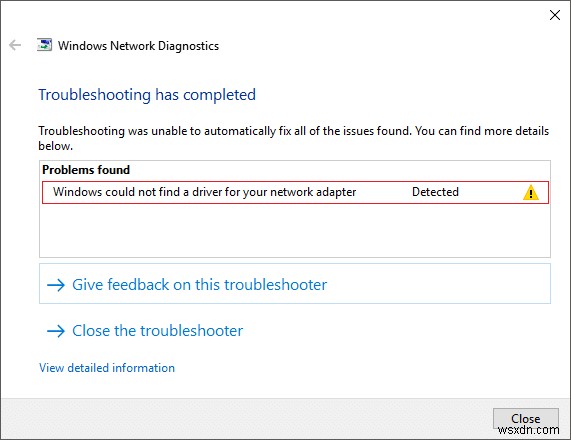Close the dialog using the X button

pos(555,15)
